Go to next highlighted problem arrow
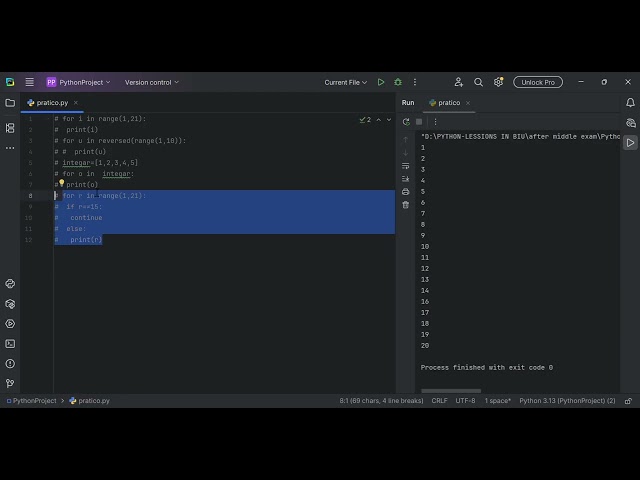Image resolution: width=640 pixels, height=480 pixels. [389, 120]
